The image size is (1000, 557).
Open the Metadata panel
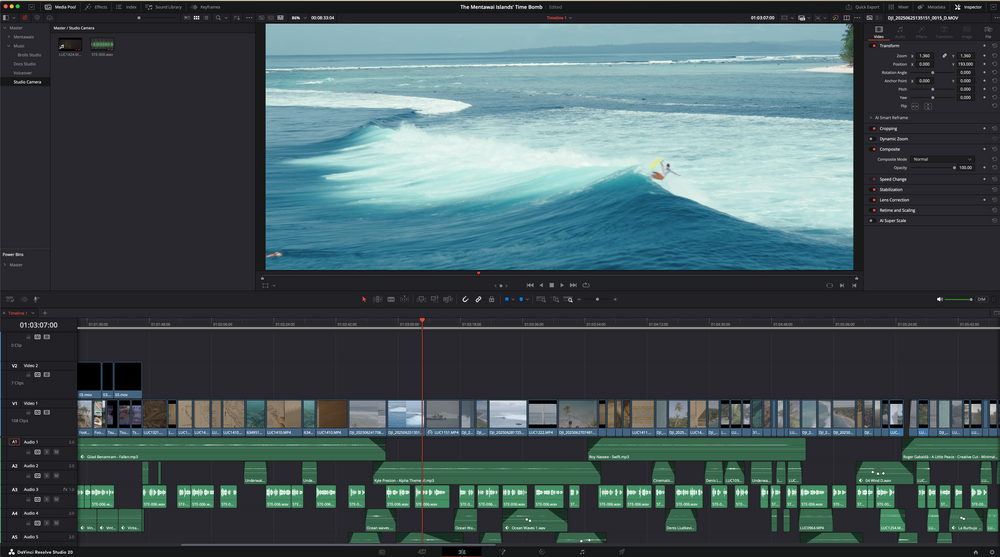tap(932, 7)
